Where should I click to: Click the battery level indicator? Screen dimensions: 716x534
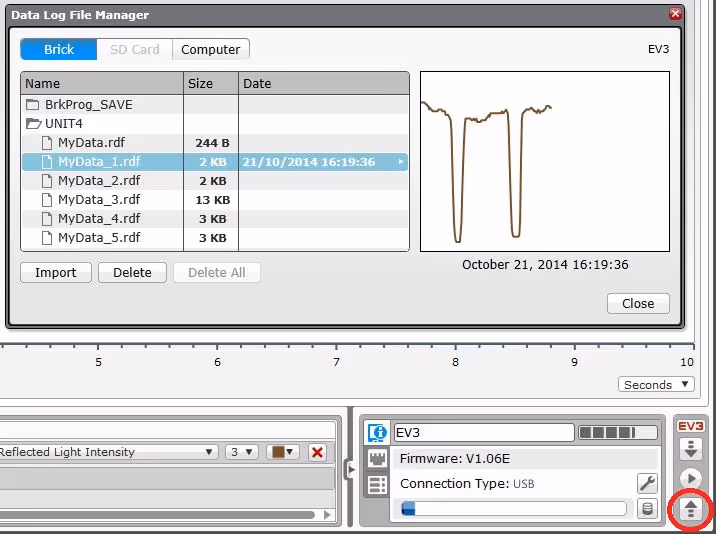pyautogui.click(x=618, y=433)
